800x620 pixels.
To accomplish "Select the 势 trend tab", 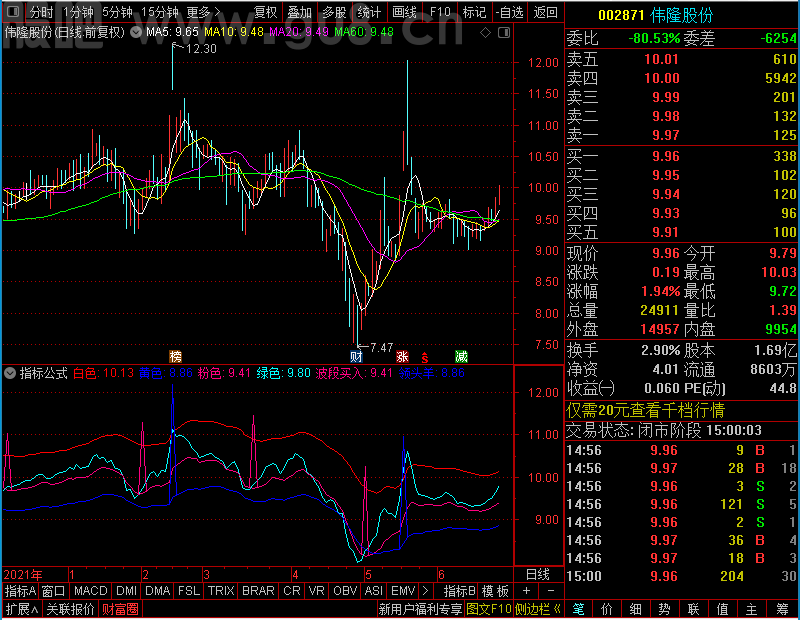I will pos(664,609).
